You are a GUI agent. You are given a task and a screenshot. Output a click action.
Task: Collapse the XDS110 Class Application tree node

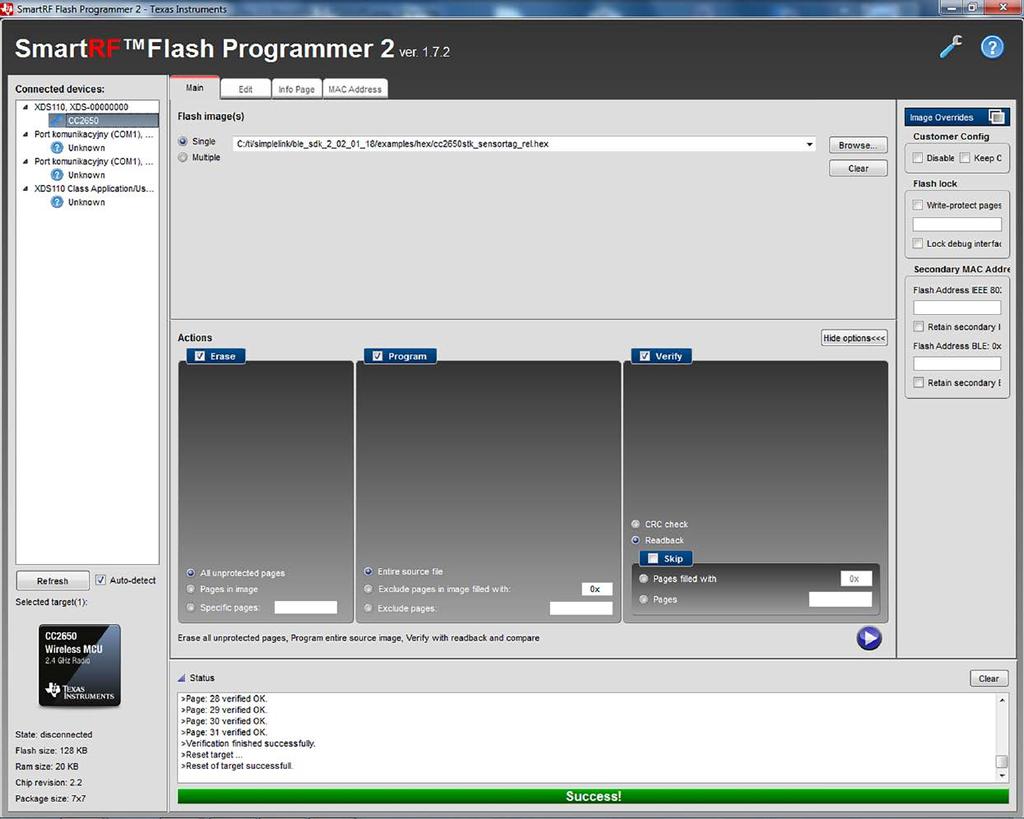pos(25,189)
